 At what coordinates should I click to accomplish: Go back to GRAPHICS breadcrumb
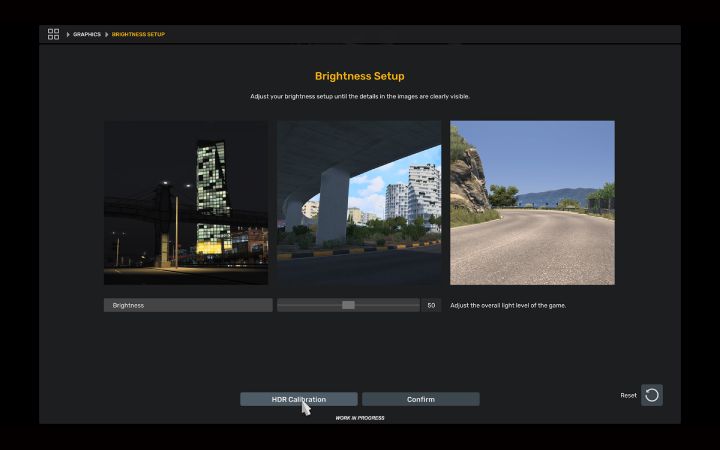point(87,34)
